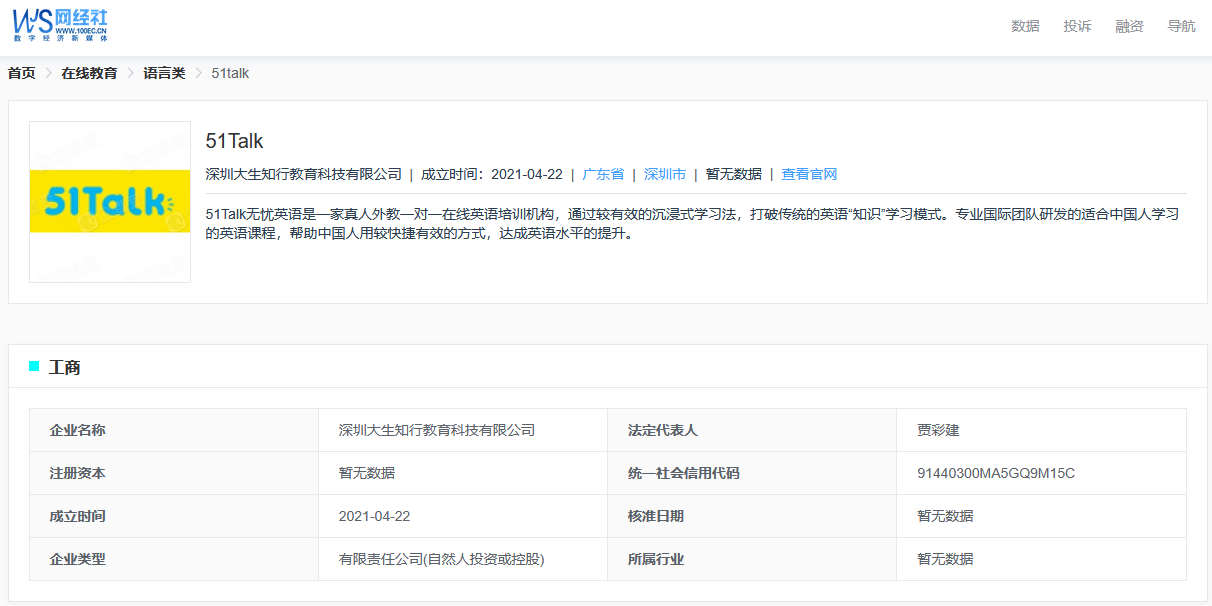
Task: Click the 51Talk company logo thumbnail
Action: pos(110,202)
